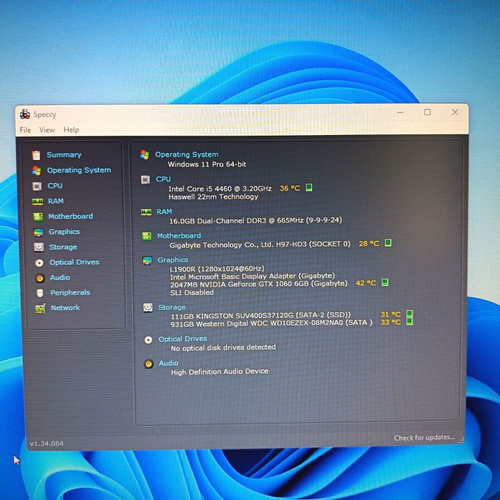
Task: Click the Speccy app icon in title bar
Action: [25, 114]
